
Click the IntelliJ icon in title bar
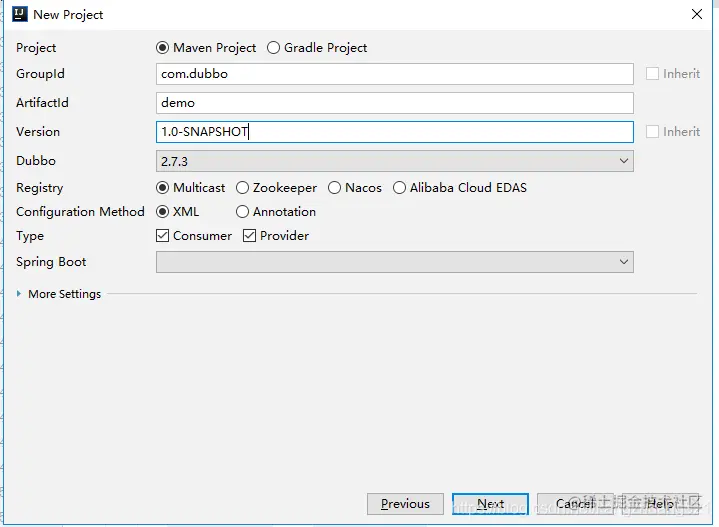coord(20,14)
